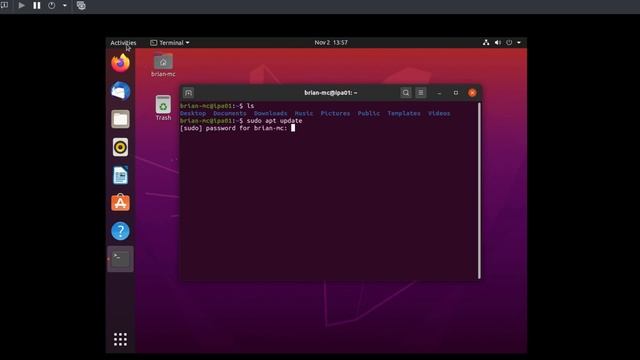Click the VM power icon in top toolbar
This screenshot has height=360, width=640.
(51, 6)
